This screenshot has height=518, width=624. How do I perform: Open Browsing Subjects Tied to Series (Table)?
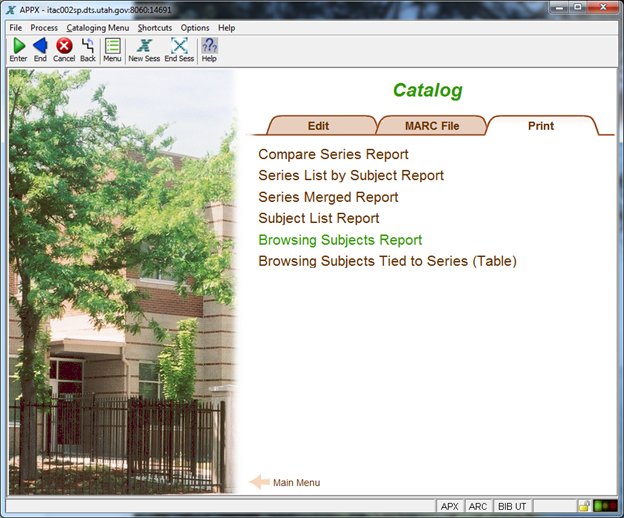(x=387, y=262)
